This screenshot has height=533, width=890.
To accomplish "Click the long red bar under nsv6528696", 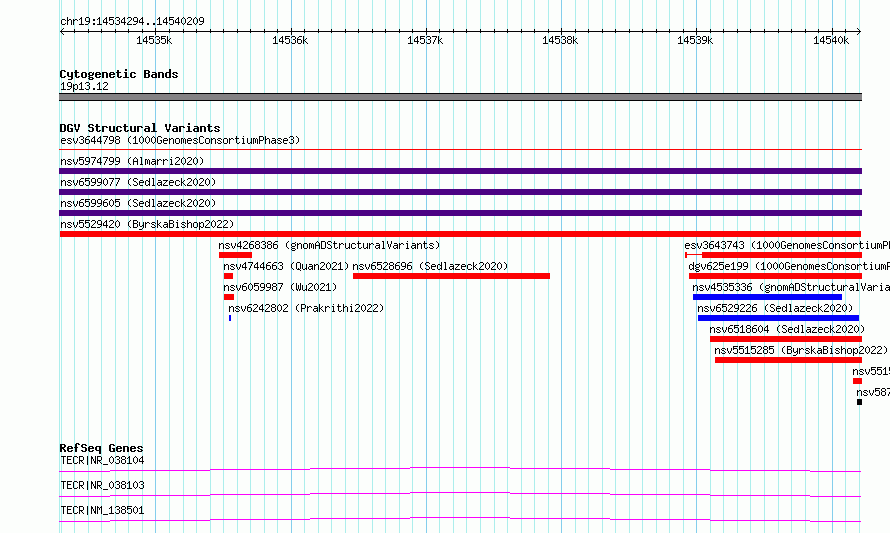I will [451, 276].
